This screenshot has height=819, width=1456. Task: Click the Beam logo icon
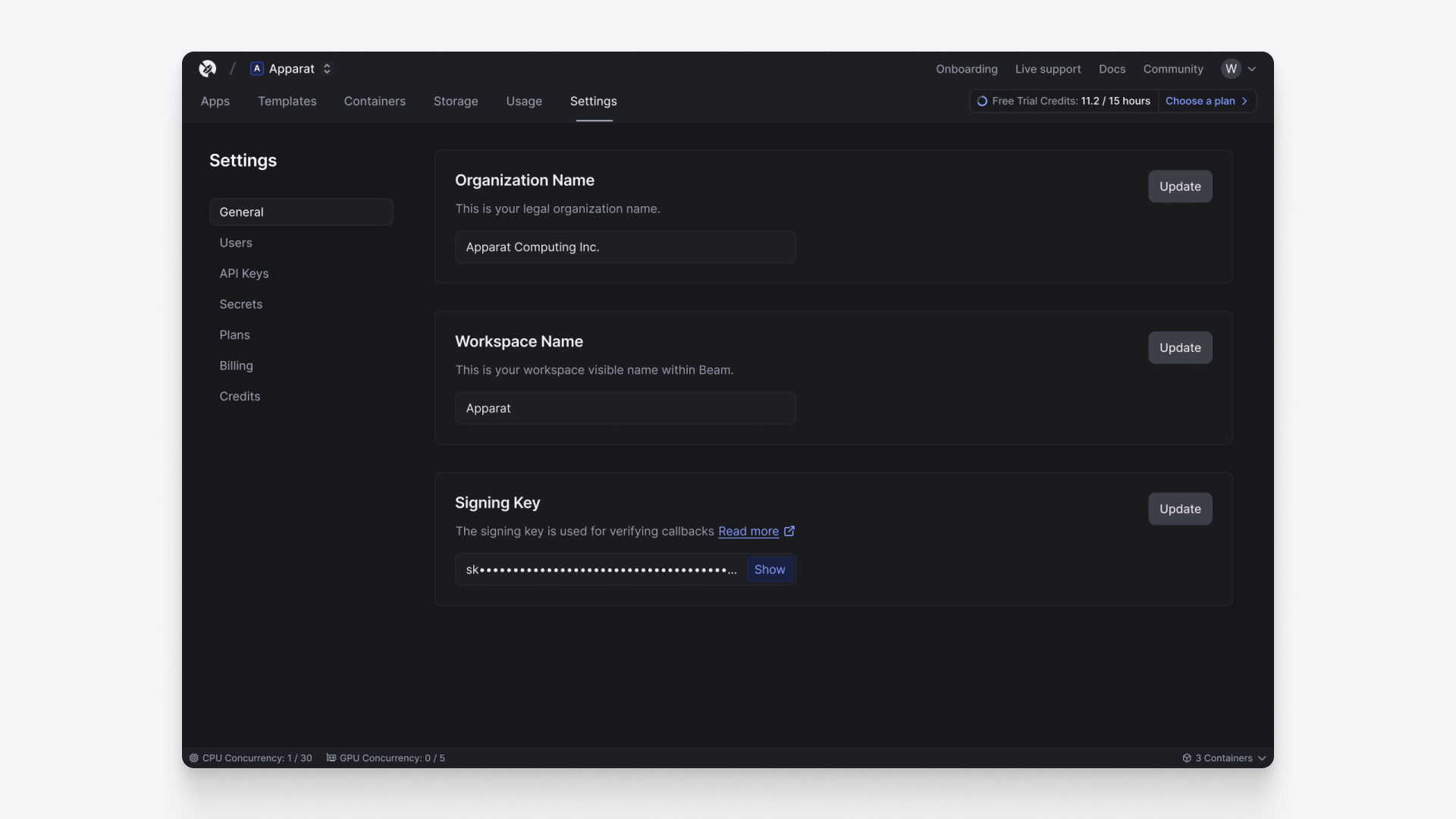[207, 69]
